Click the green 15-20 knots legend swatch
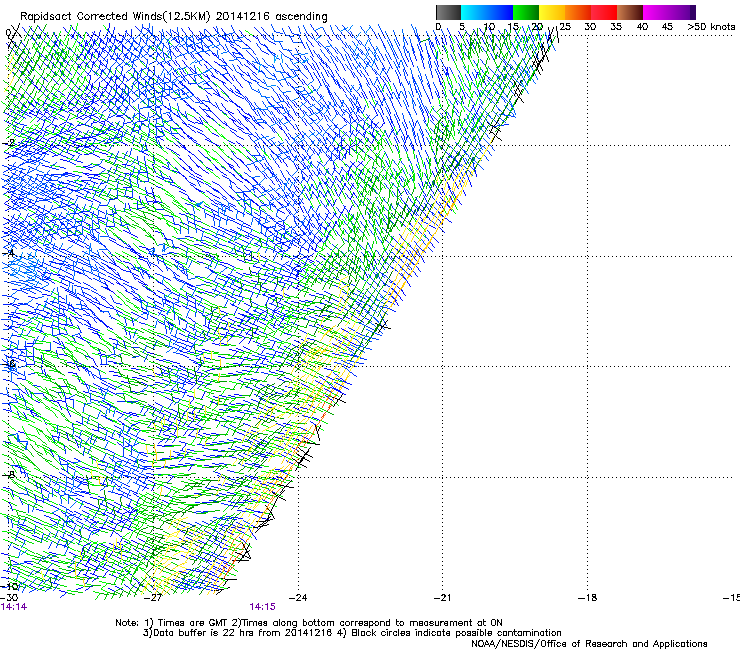 (x=526, y=12)
